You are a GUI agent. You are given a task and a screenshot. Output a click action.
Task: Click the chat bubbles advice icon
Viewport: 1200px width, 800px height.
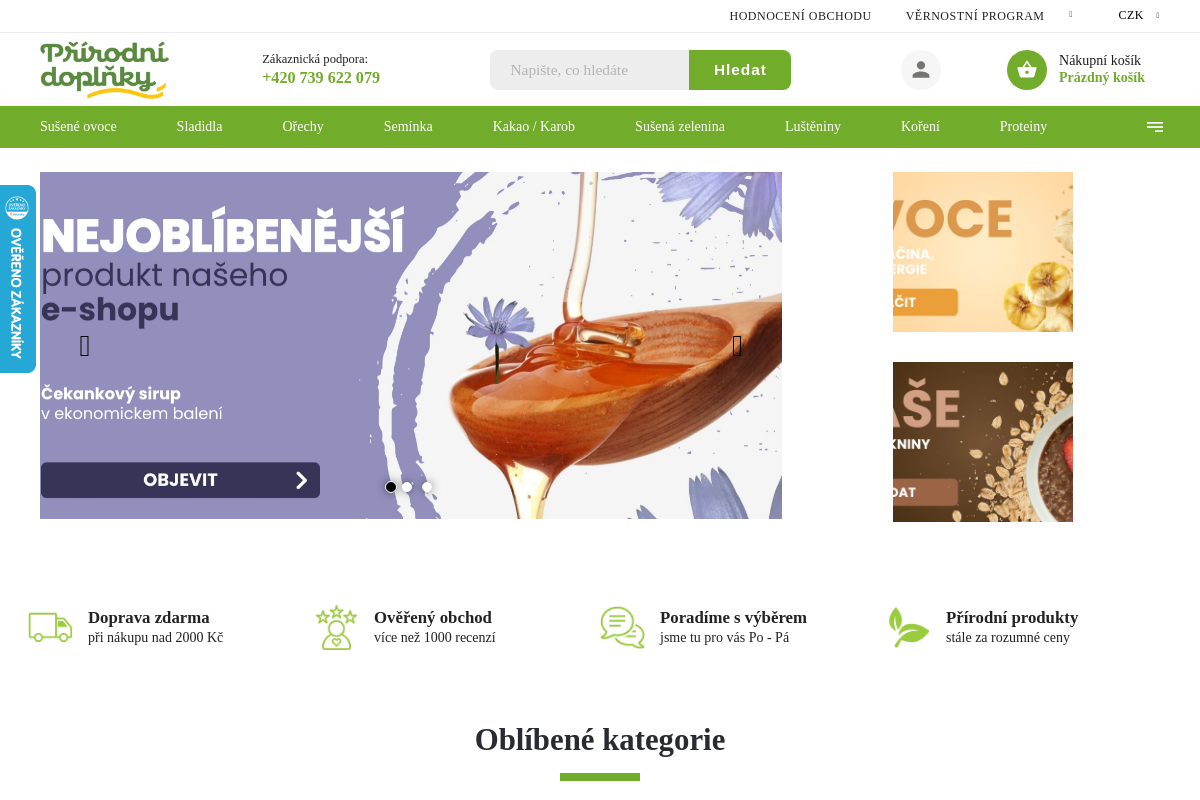coord(622,627)
